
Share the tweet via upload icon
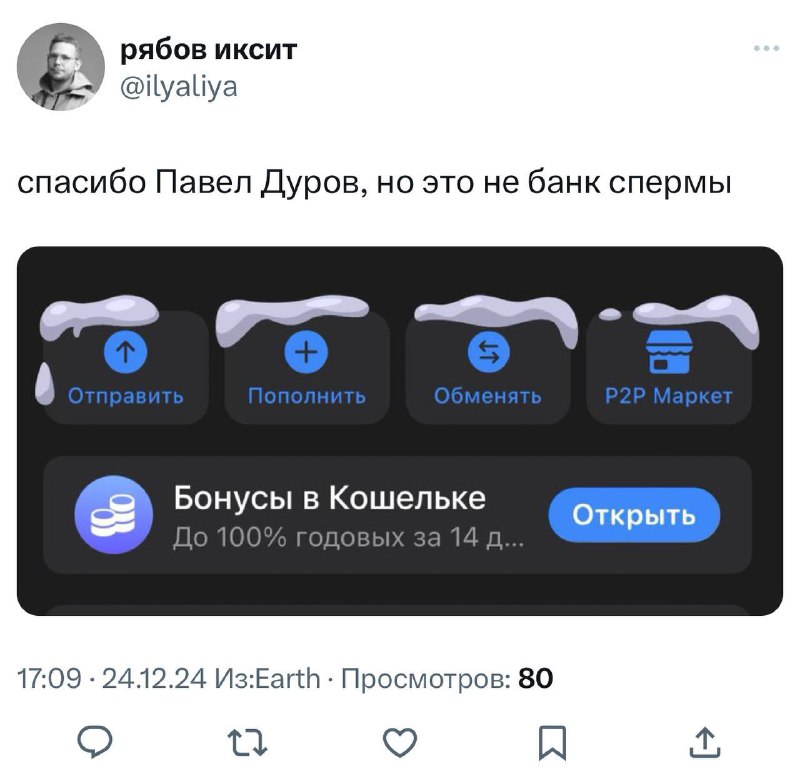coord(705,742)
